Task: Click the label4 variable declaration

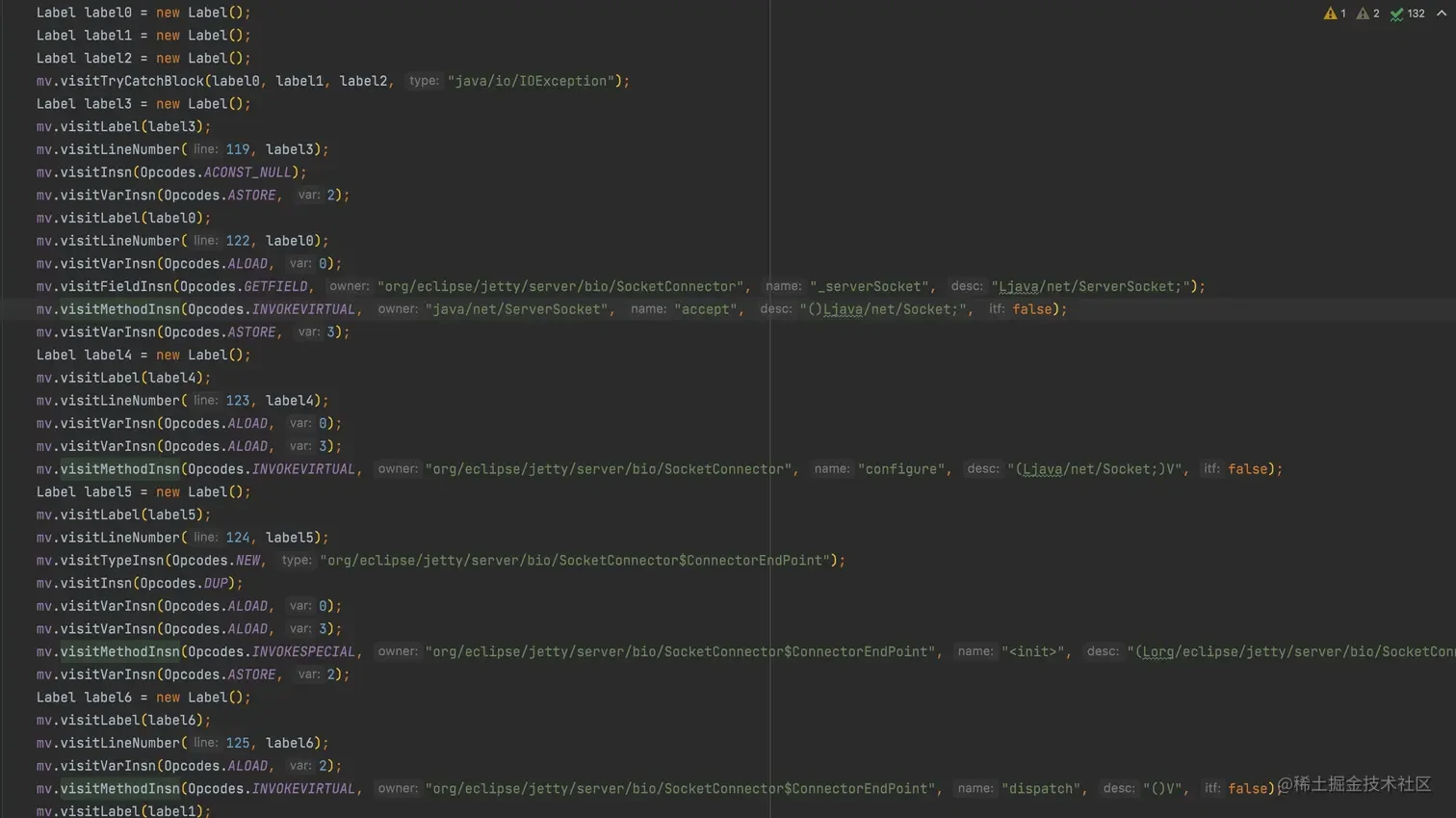Action: (x=108, y=355)
